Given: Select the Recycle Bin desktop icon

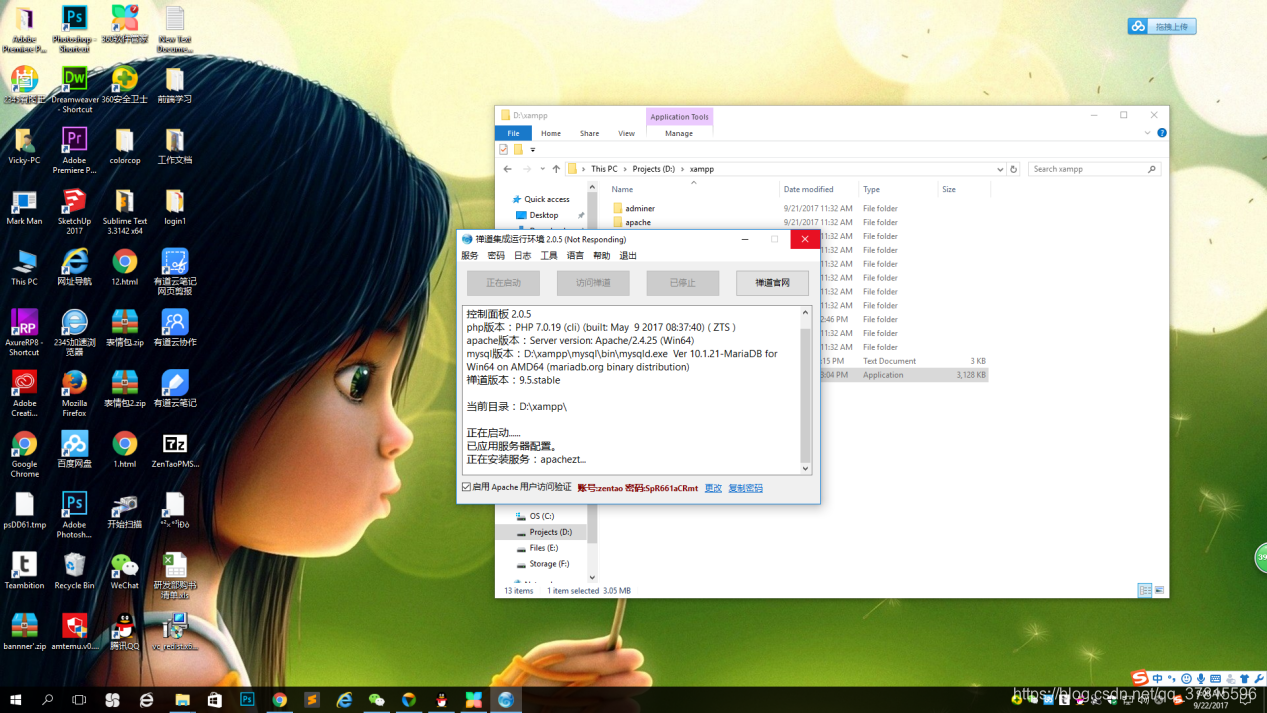Looking at the screenshot, I should pyautogui.click(x=74, y=572).
